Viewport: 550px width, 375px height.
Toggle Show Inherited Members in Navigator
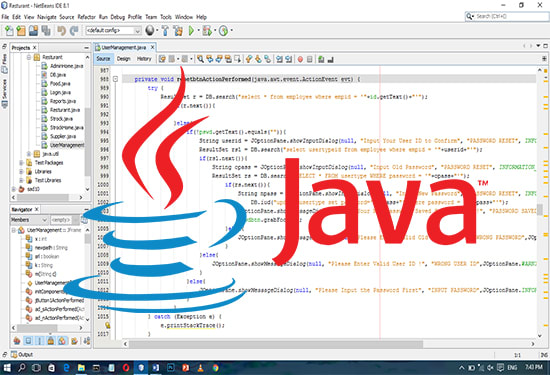16,340
